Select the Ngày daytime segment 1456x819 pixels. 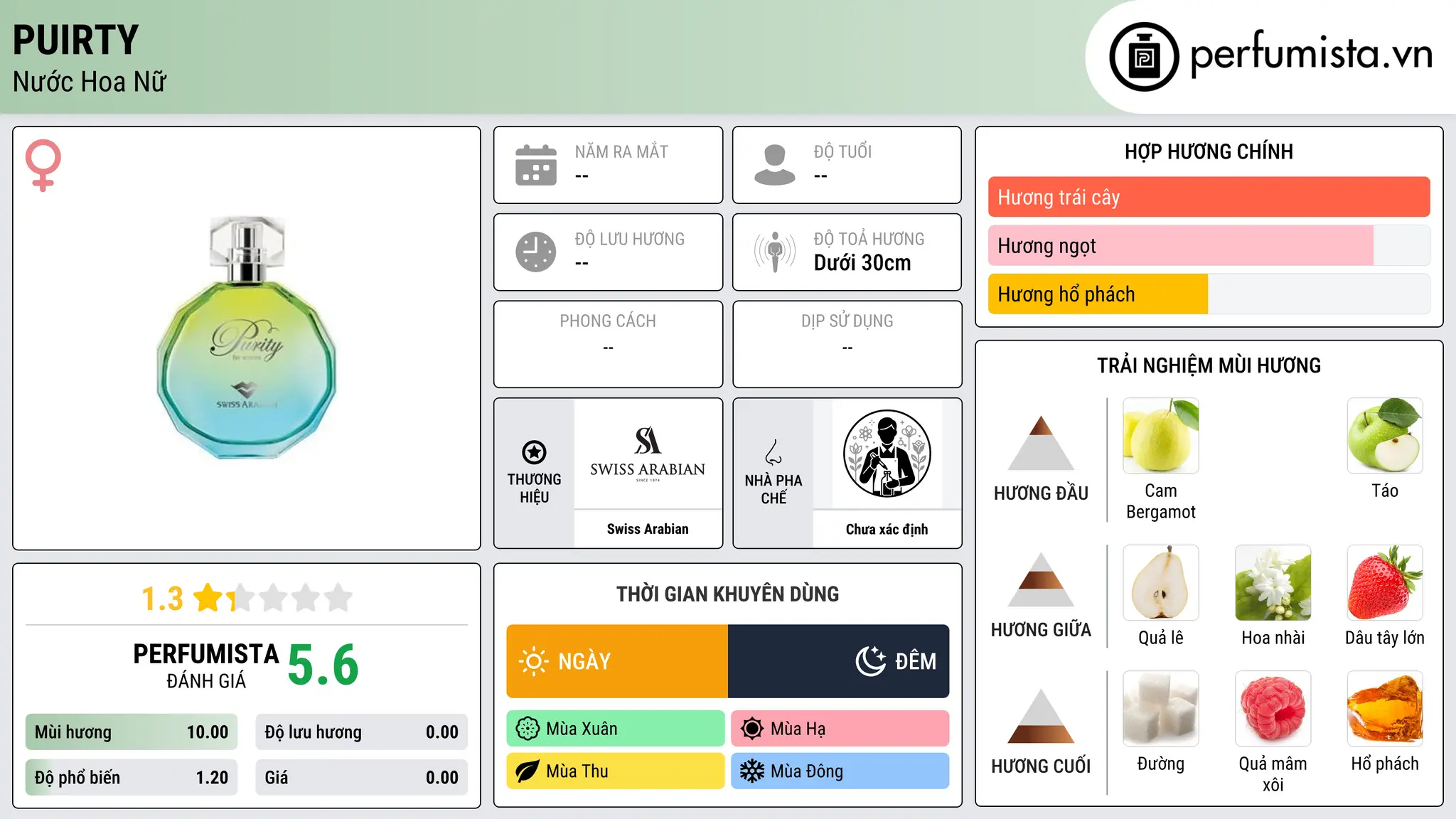(617, 661)
